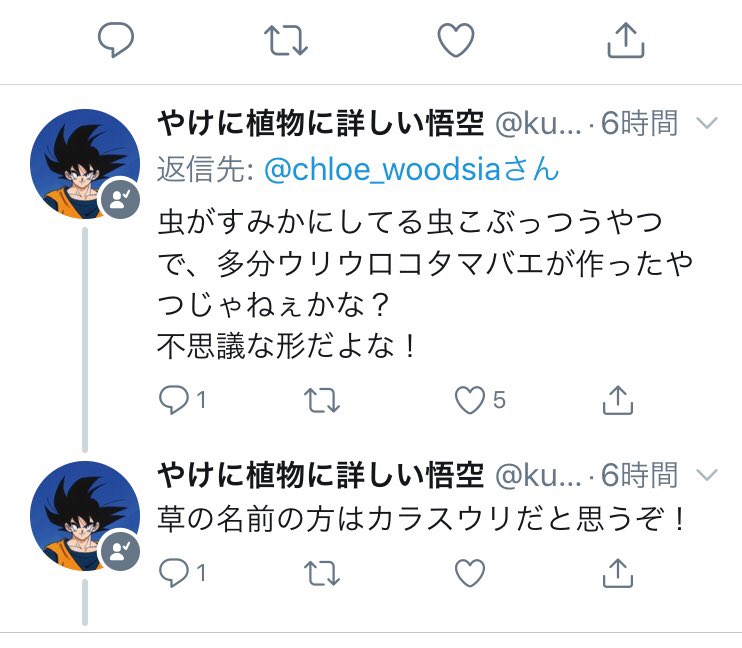Open やけに植物に詳しい悟空 profile from first tweet name
The width and height of the screenshot is (742, 648).
(x=321, y=124)
